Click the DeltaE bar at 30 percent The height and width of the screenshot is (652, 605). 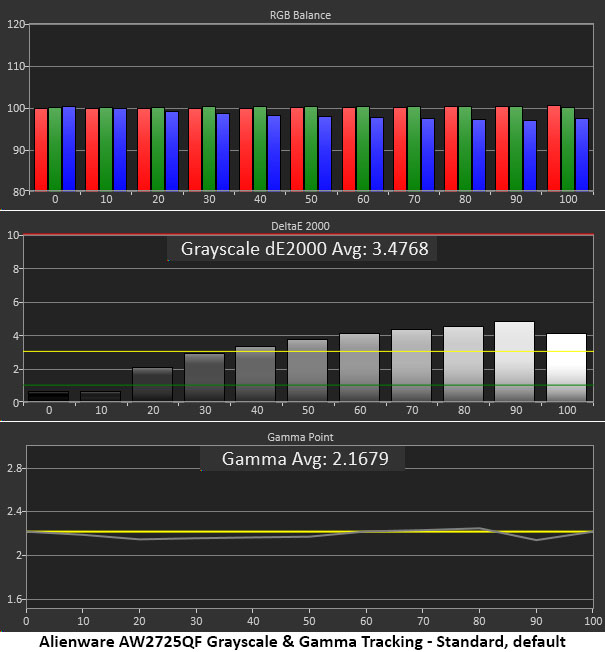click(x=204, y=377)
